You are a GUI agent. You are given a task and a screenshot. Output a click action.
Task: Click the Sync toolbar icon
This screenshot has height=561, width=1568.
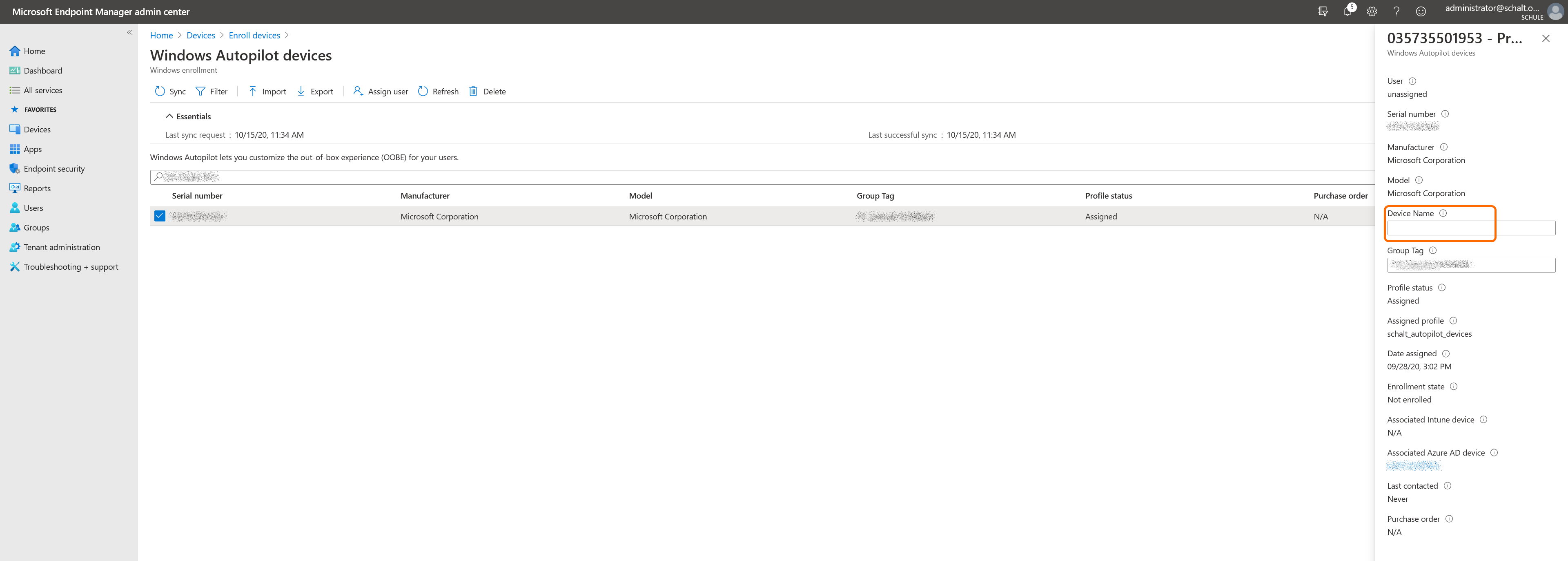point(160,92)
